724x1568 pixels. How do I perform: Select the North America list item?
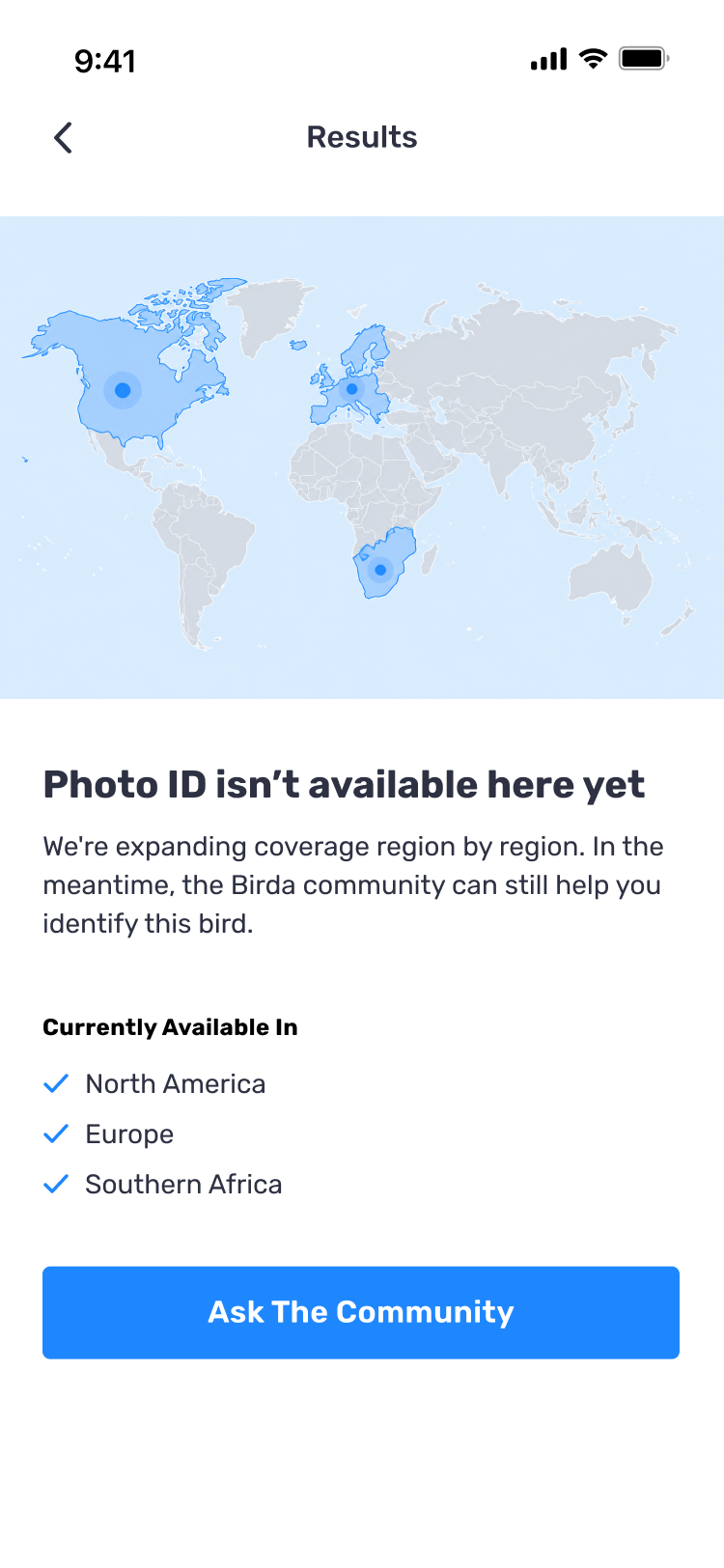pos(154,1083)
